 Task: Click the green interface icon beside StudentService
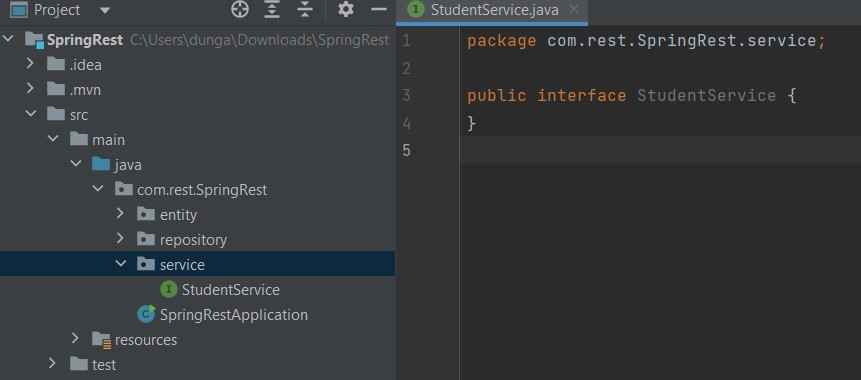tap(169, 289)
